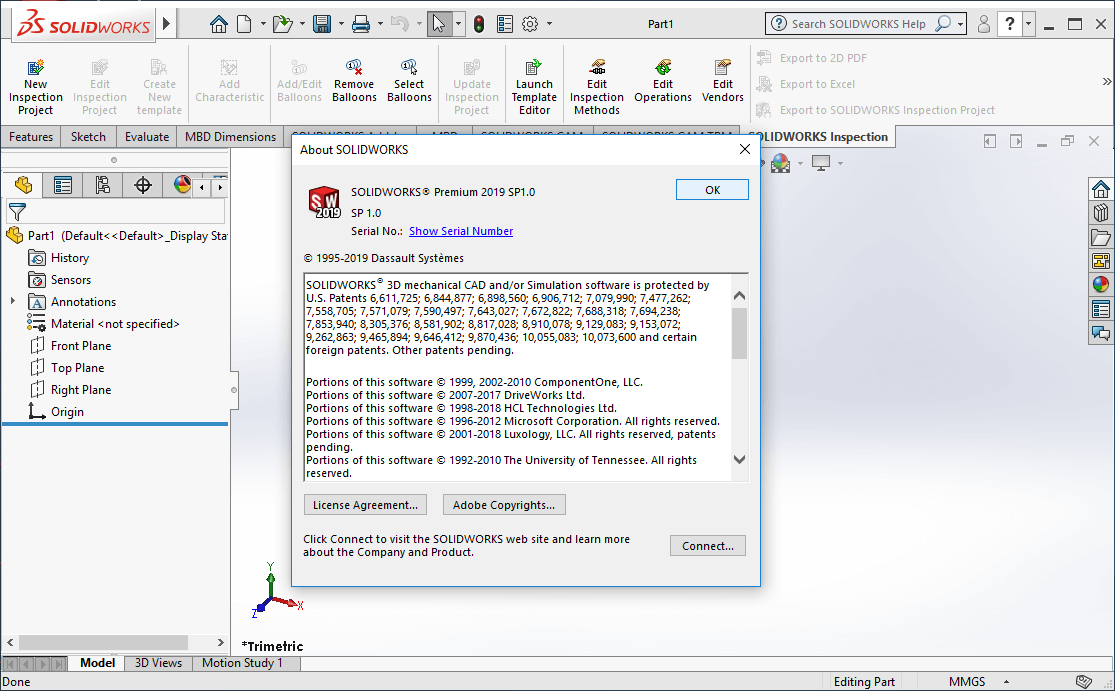This screenshot has width=1115, height=691.
Task: Switch to the Features tab
Action: point(31,136)
